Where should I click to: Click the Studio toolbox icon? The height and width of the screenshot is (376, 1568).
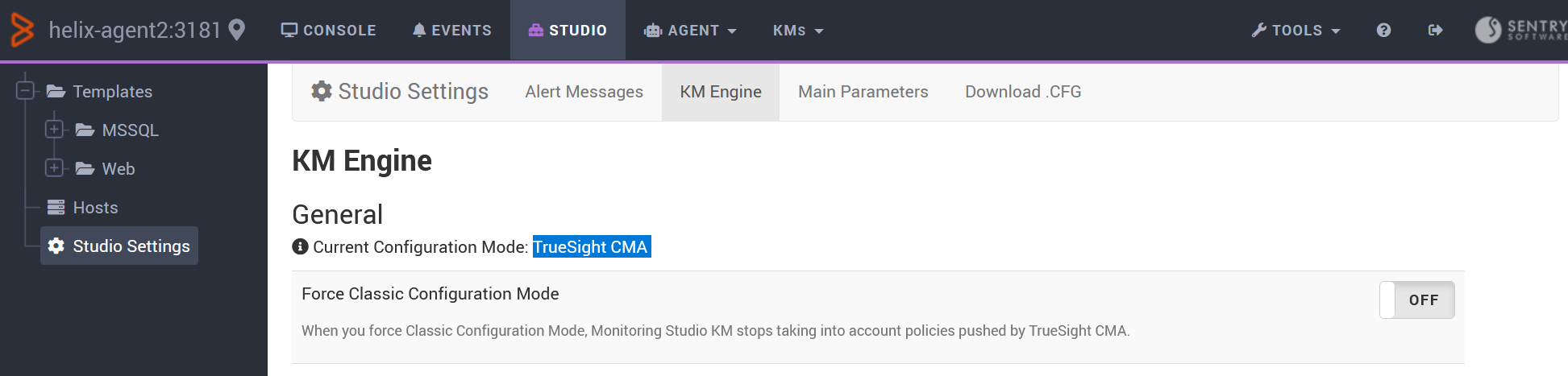(x=536, y=30)
